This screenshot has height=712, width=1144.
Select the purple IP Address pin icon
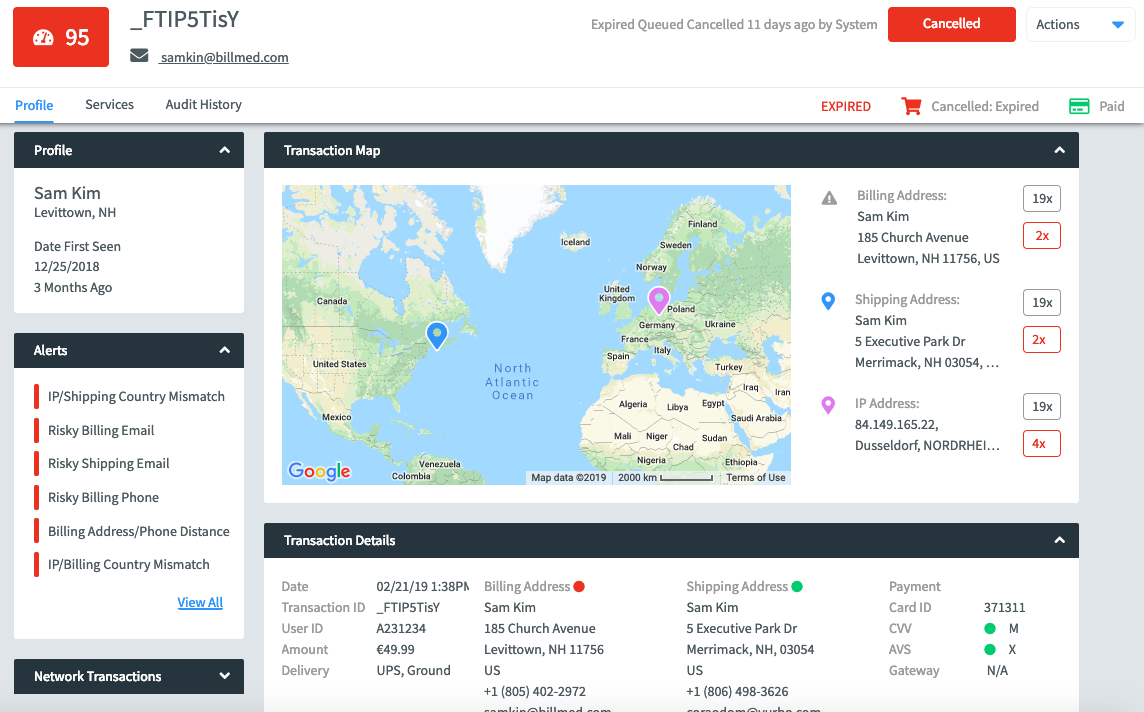828,404
